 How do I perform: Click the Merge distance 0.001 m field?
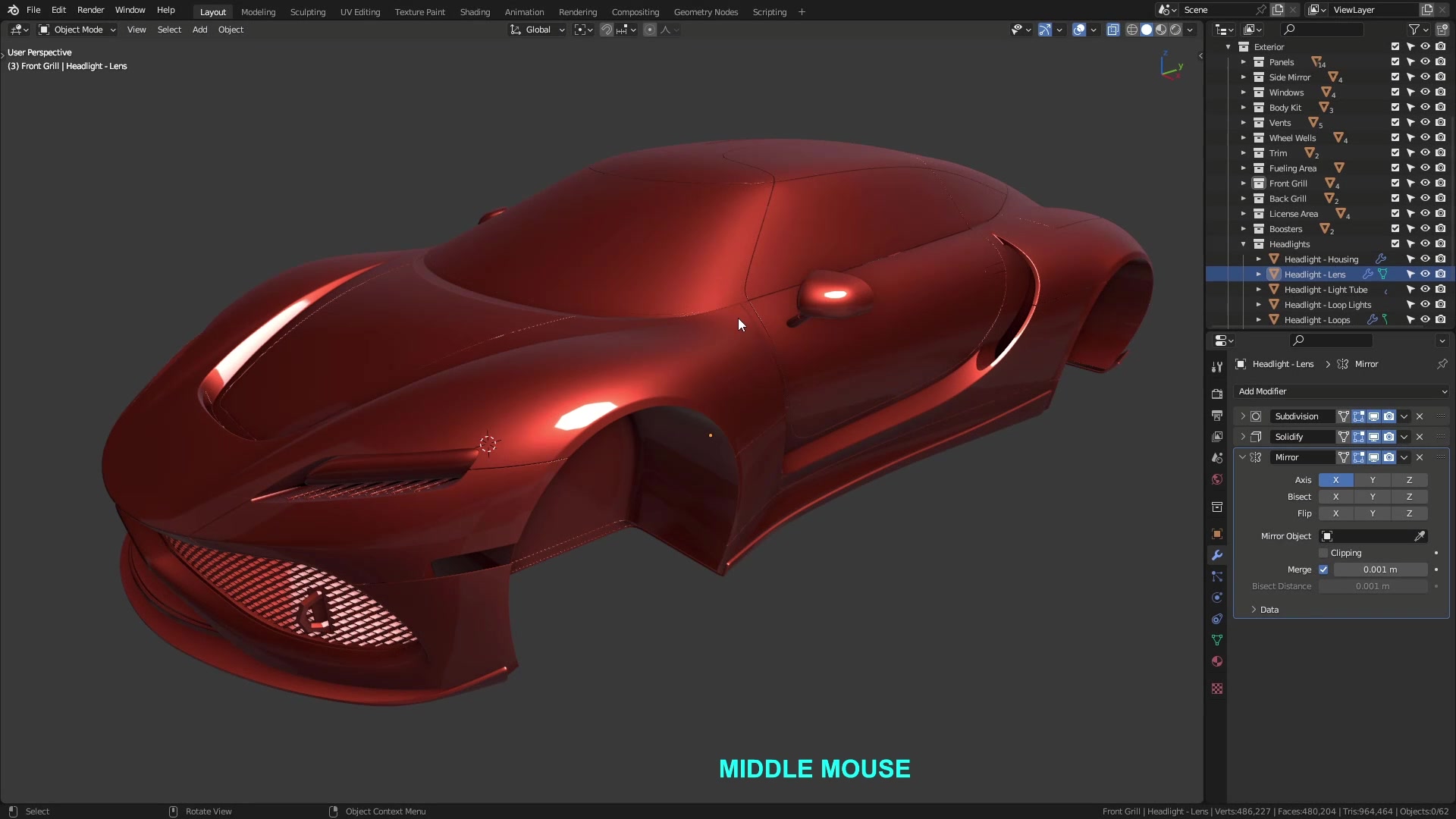(x=1380, y=570)
